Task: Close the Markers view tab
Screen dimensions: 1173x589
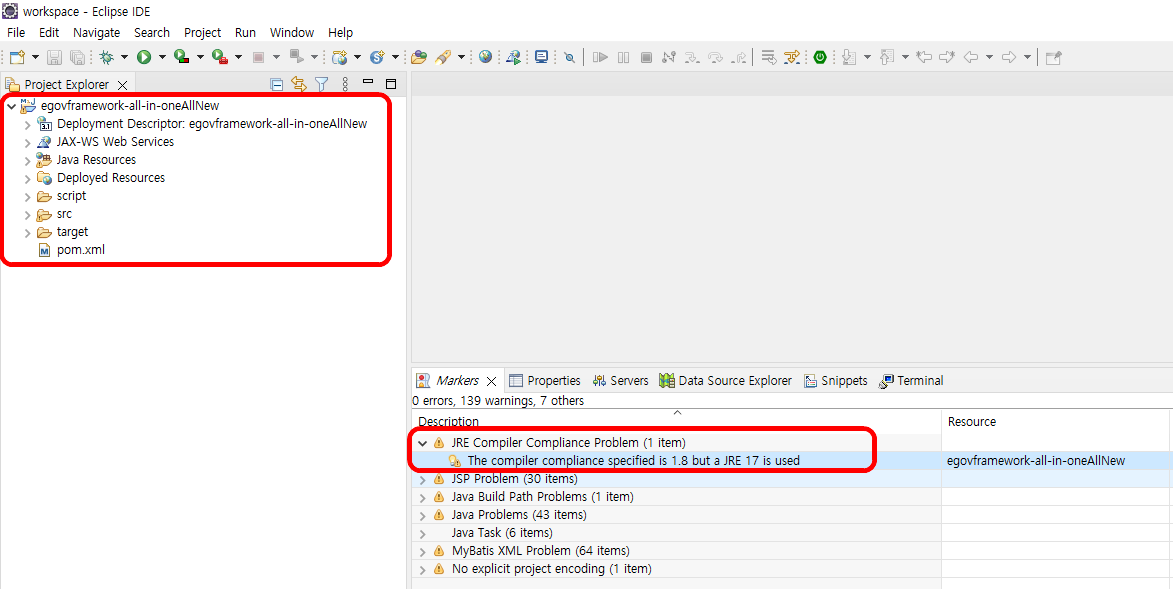Action: [x=491, y=381]
